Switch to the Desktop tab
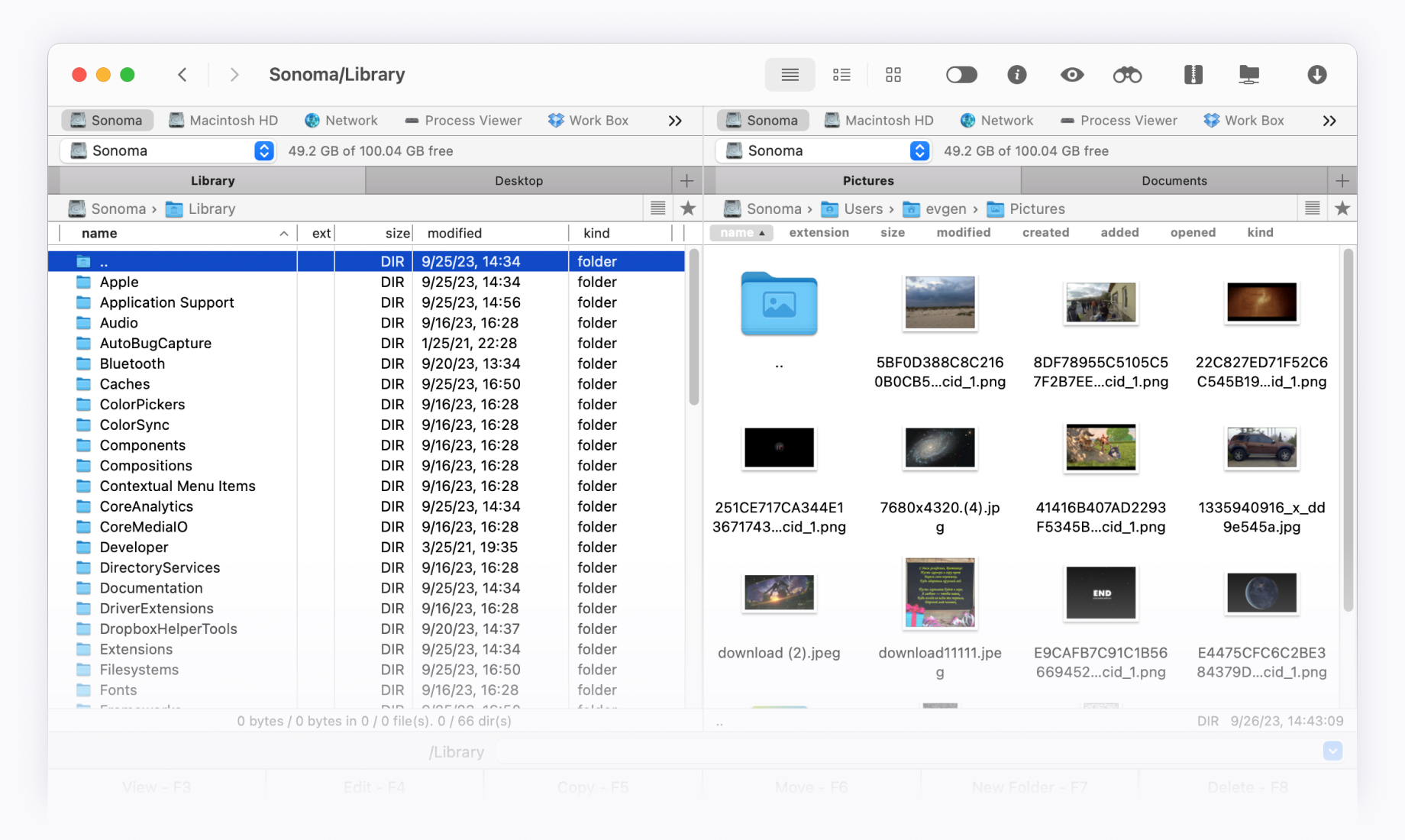 (x=518, y=180)
